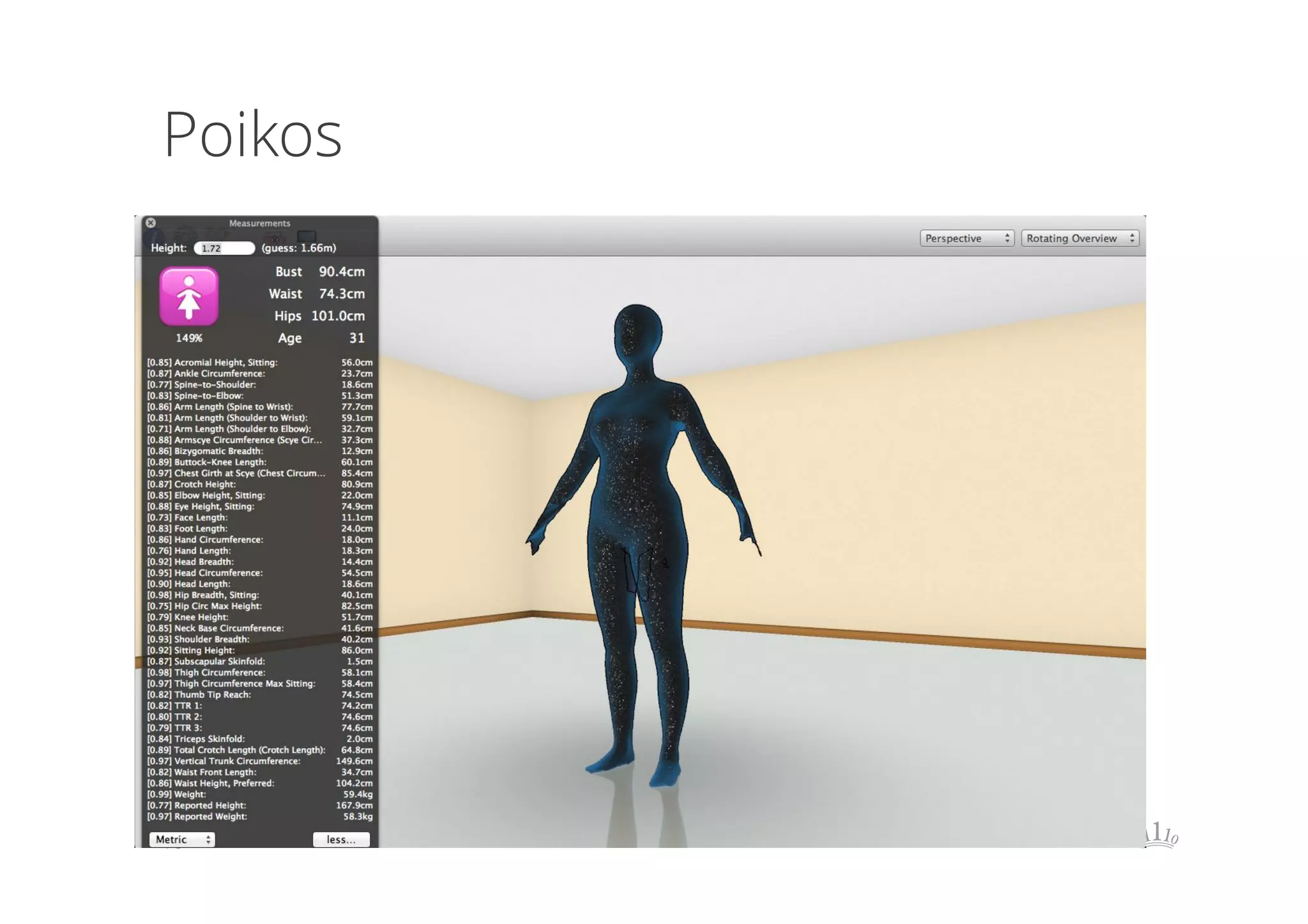Select the Reported Weight row

coord(259,817)
